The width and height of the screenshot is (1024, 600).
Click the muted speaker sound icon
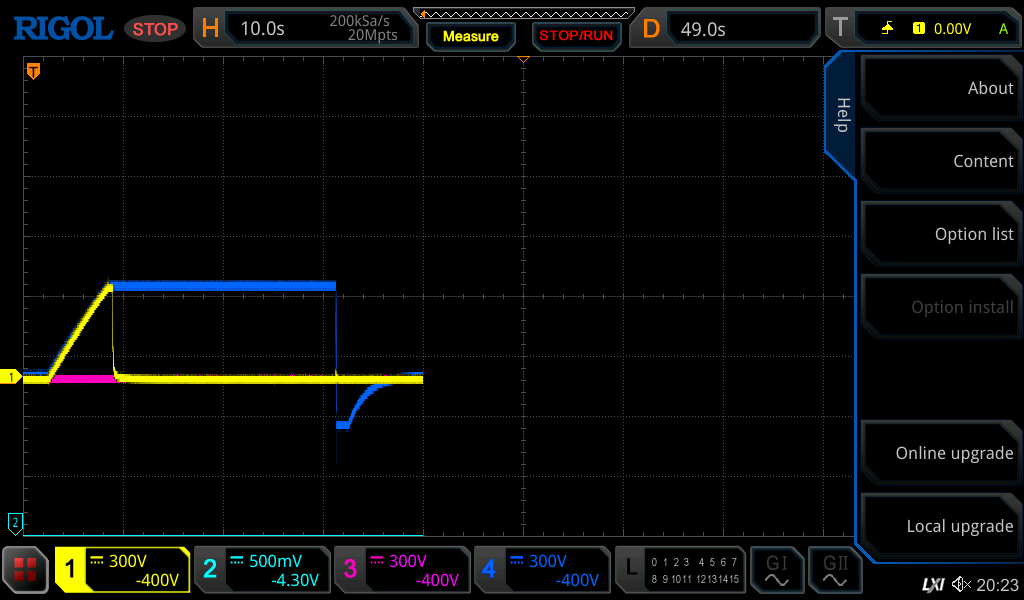click(x=961, y=584)
